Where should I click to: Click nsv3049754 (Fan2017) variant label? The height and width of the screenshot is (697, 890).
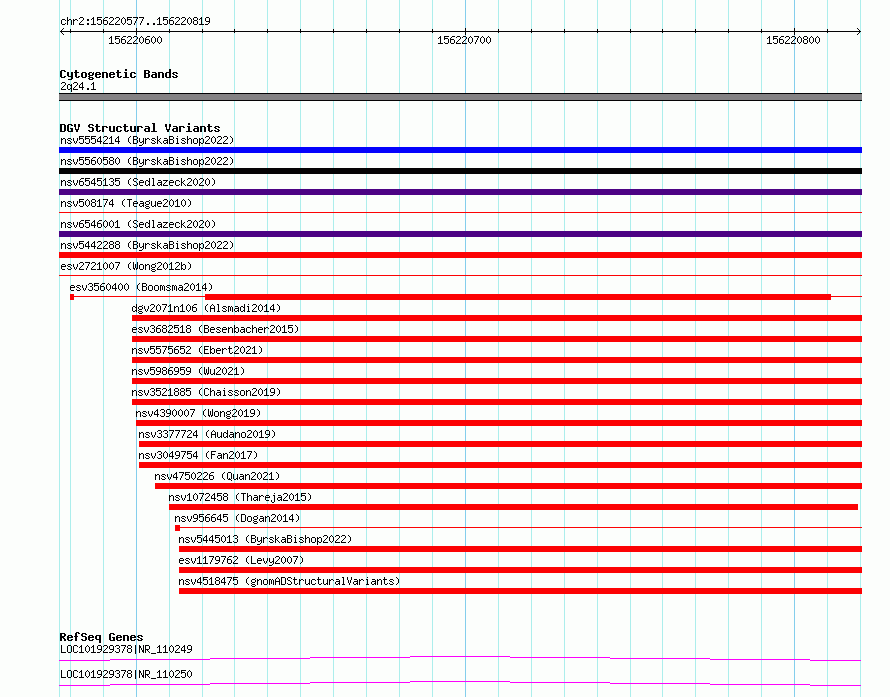tap(198, 455)
